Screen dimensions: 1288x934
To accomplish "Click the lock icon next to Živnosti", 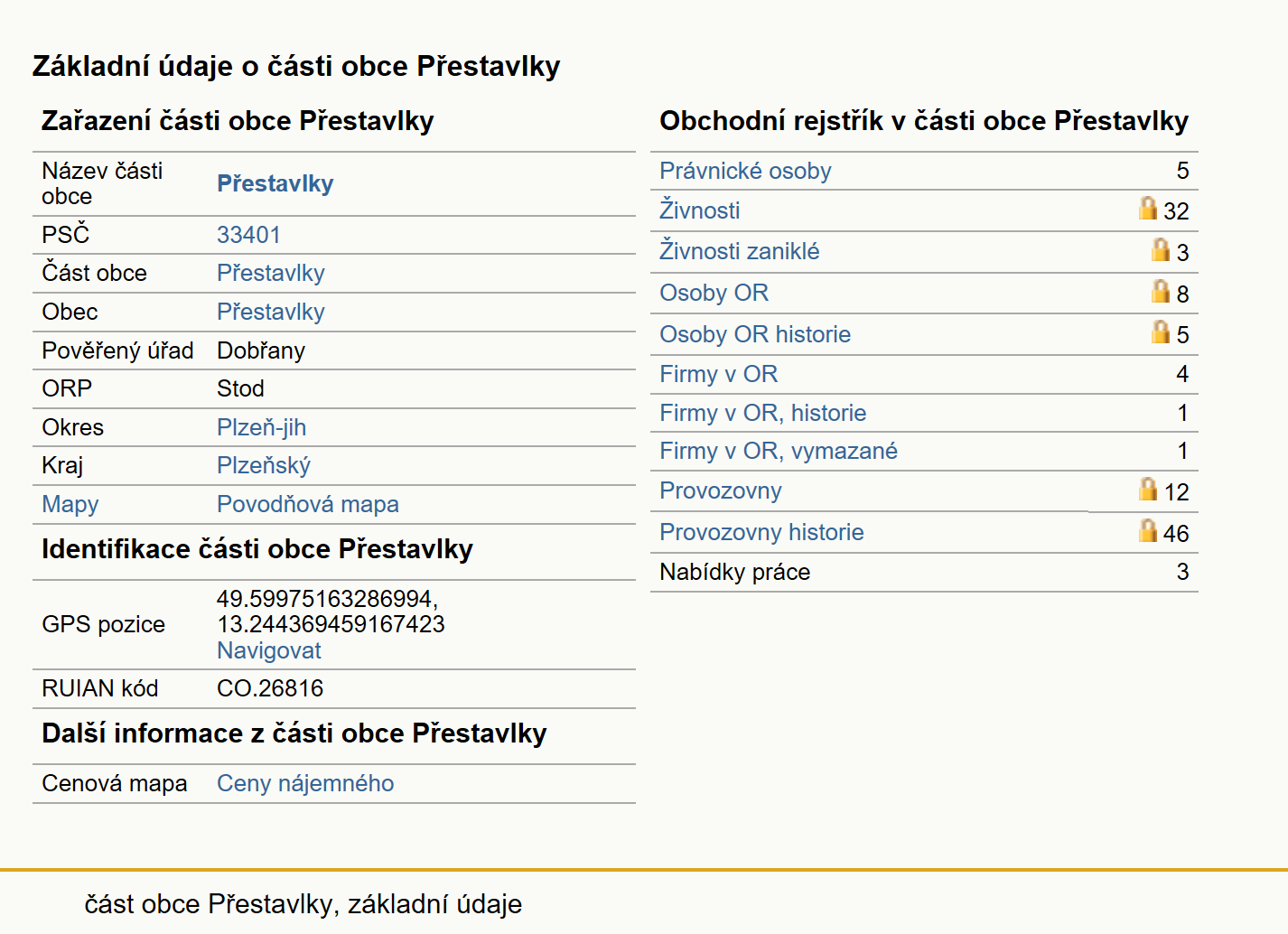I will tap(1147, 208).
